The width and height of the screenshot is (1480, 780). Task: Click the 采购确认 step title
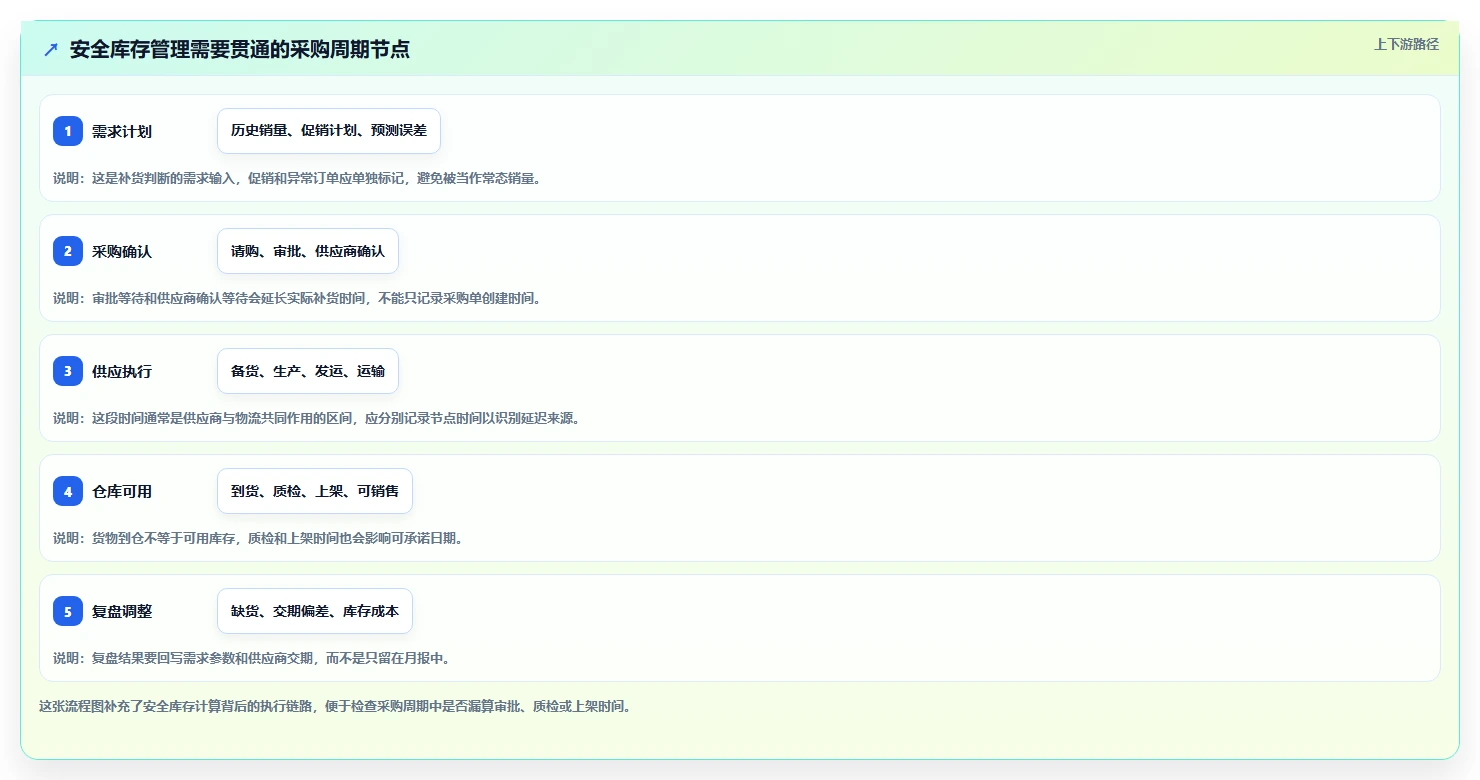tap(122, 251)
